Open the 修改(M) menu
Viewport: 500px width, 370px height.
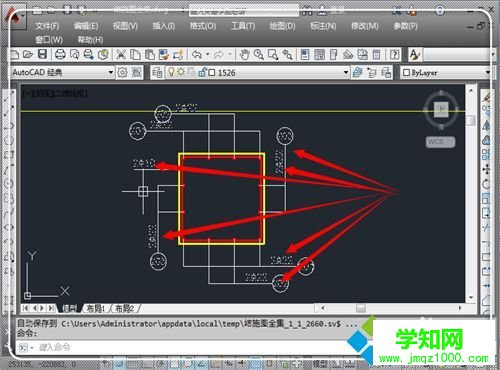point(365,26)
